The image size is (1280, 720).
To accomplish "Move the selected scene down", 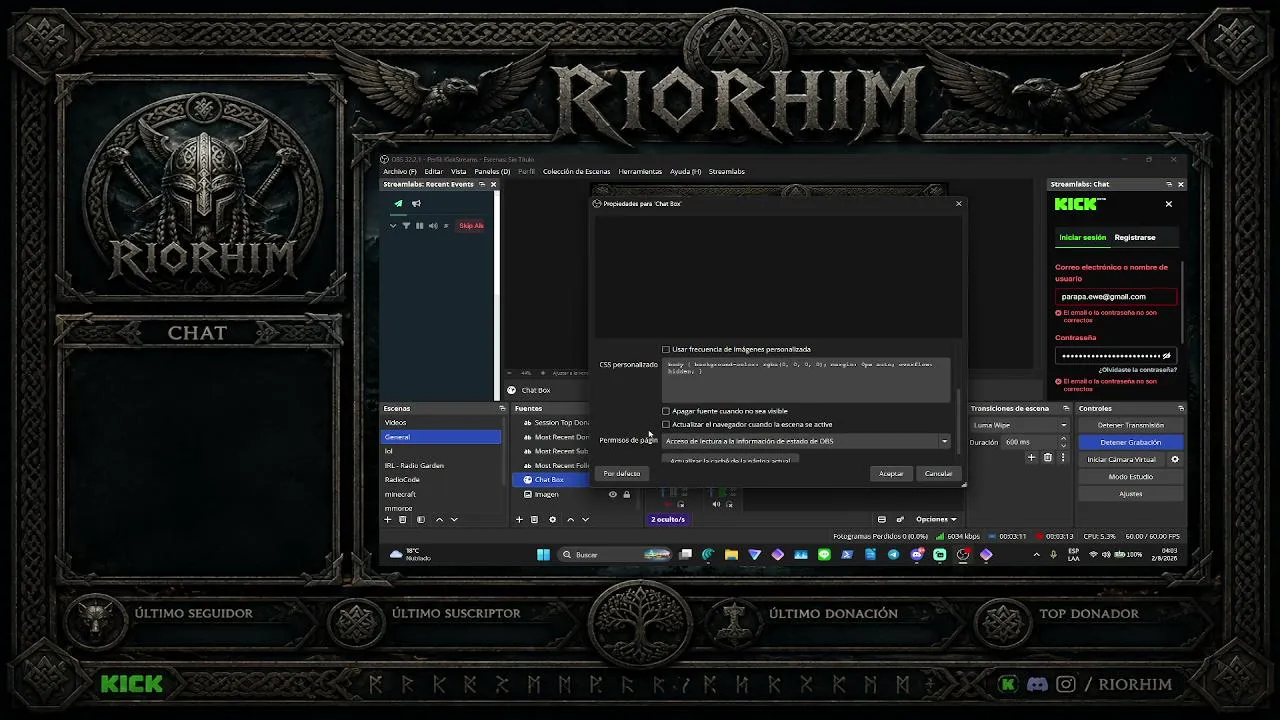I will [454, 520].
